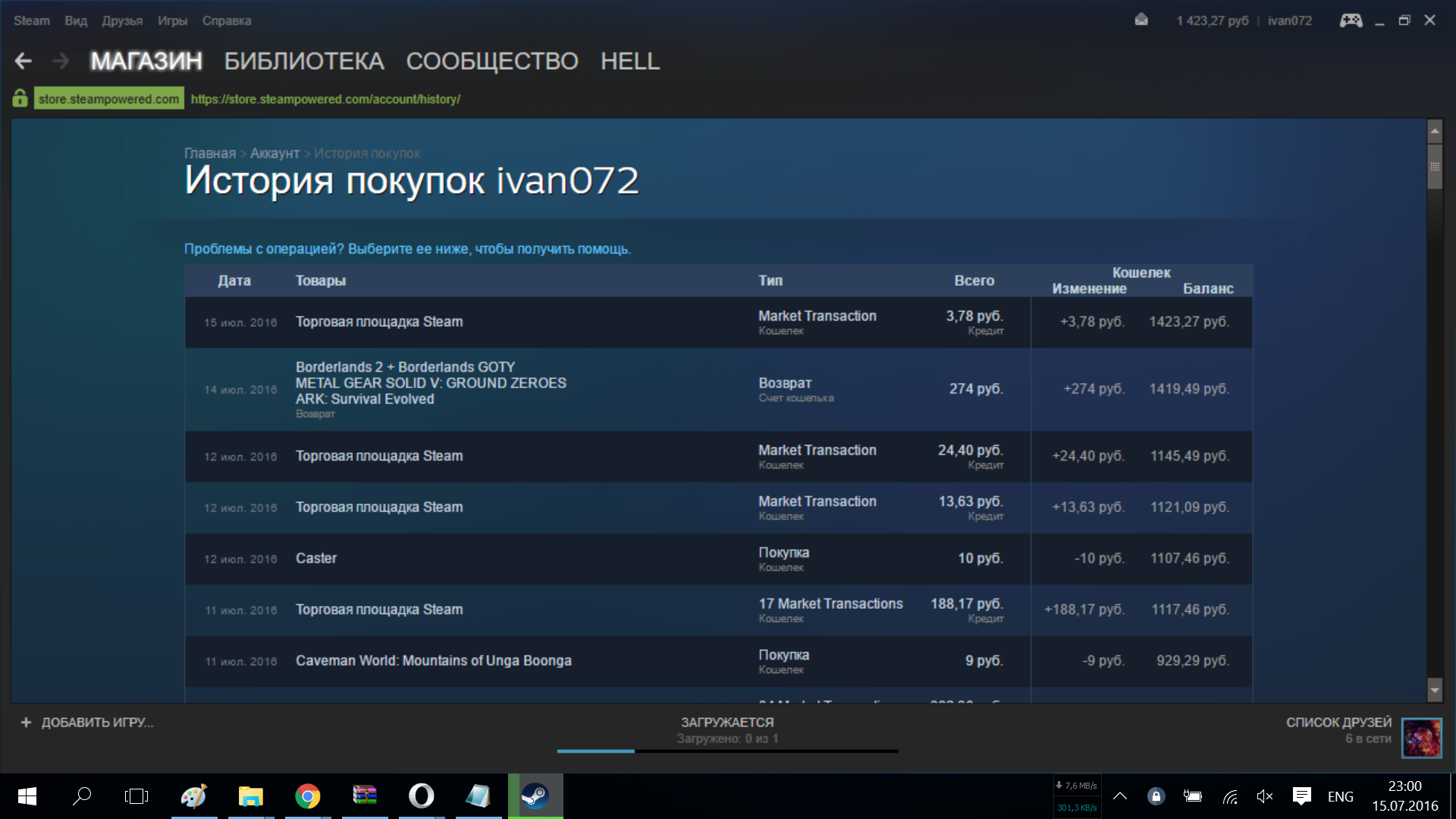Launch Paint app from taskbar
Image resolution: width=1456 pixels, height=819 pixels.
tap(194, 796)
